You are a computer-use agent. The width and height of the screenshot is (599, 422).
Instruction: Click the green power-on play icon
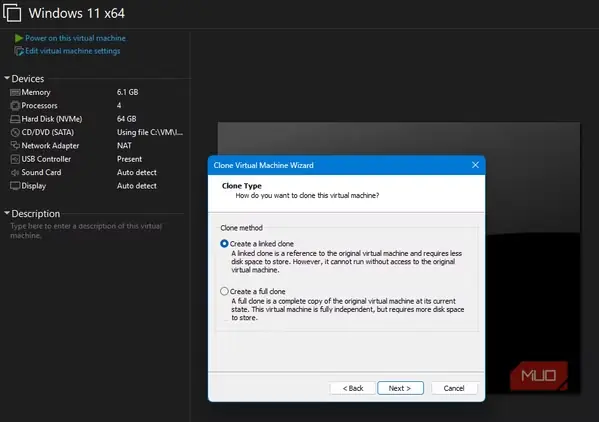[19, 38]
